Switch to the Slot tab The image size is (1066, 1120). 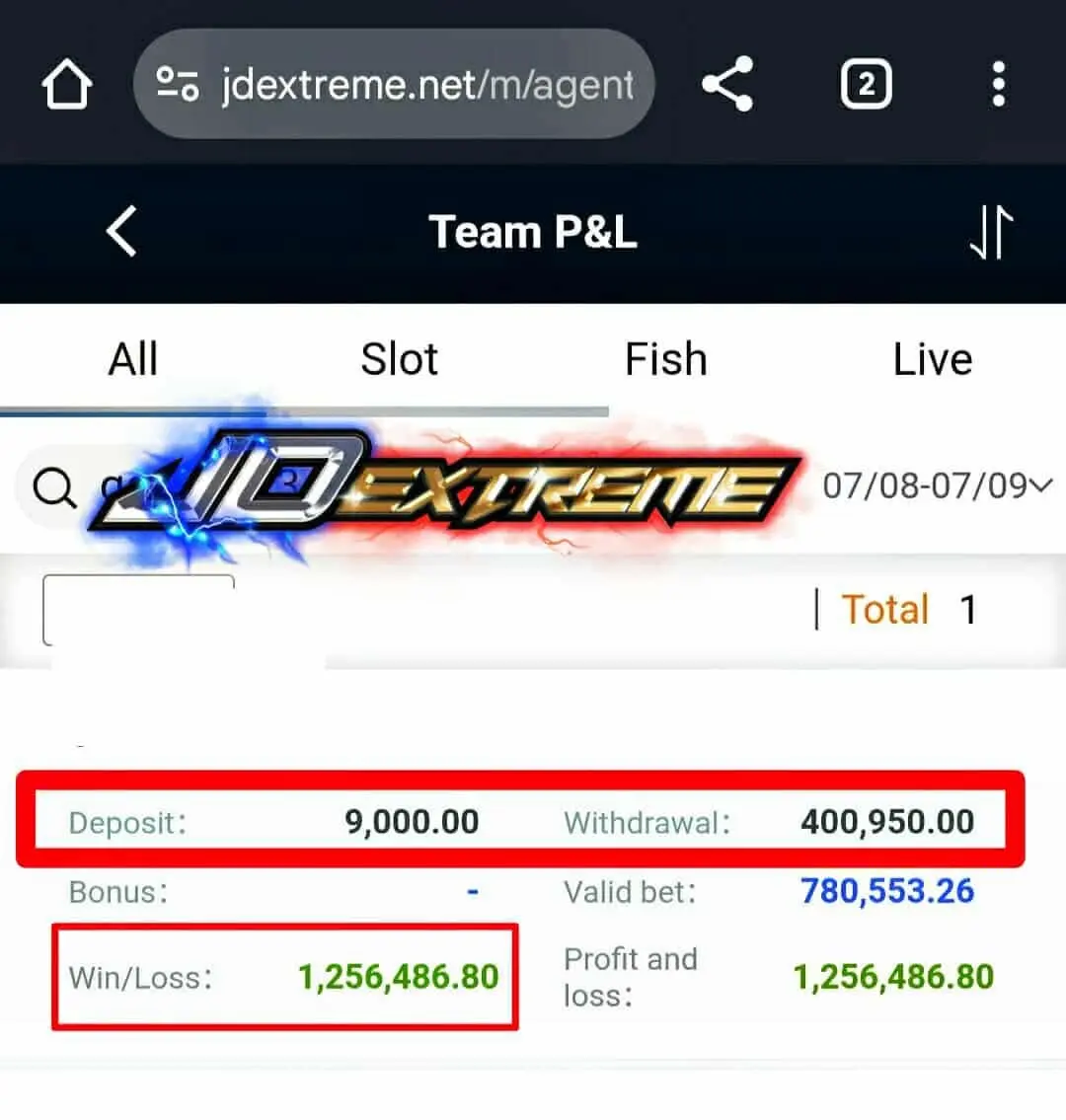[x=400, y=358]
